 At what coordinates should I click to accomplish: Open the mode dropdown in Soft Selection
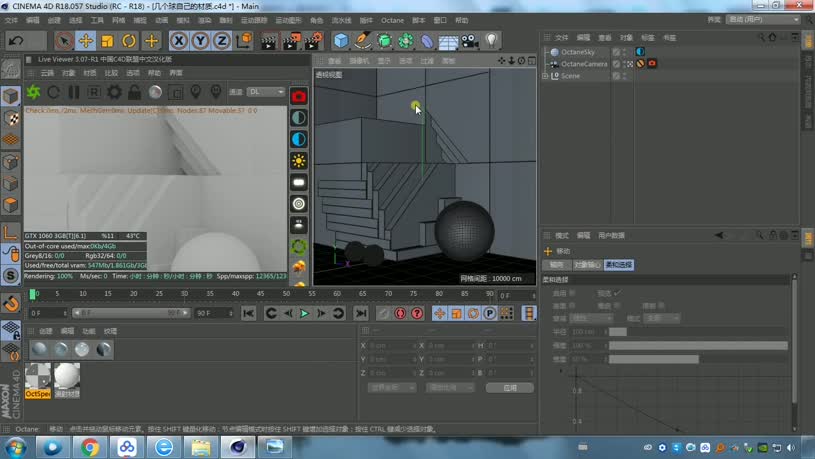661,318
